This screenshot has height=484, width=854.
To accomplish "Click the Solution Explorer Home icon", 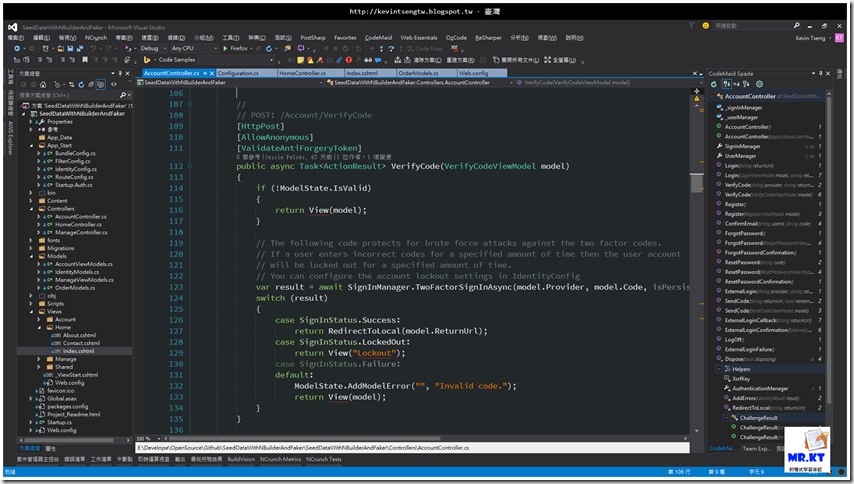I will coord(43,84).
